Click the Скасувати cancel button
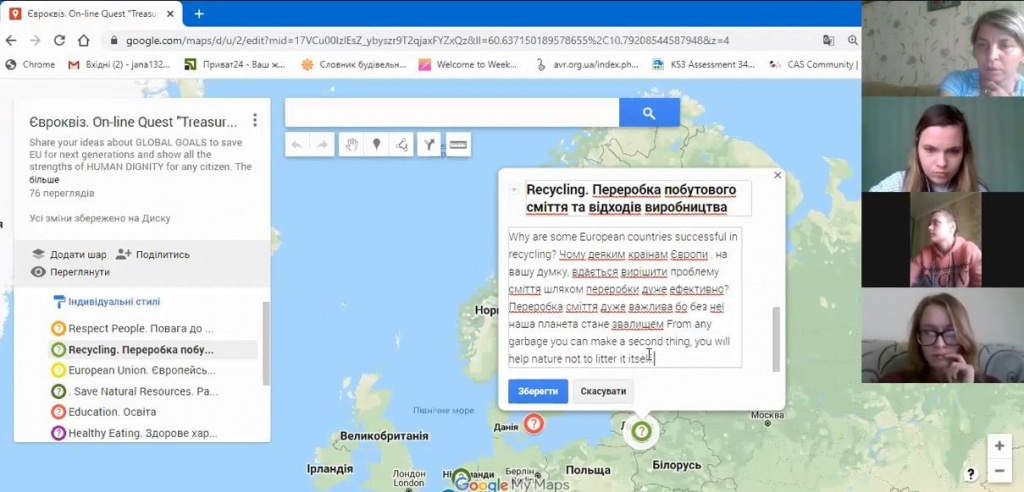Screen dimensions: 1024x492 point(603,391)
